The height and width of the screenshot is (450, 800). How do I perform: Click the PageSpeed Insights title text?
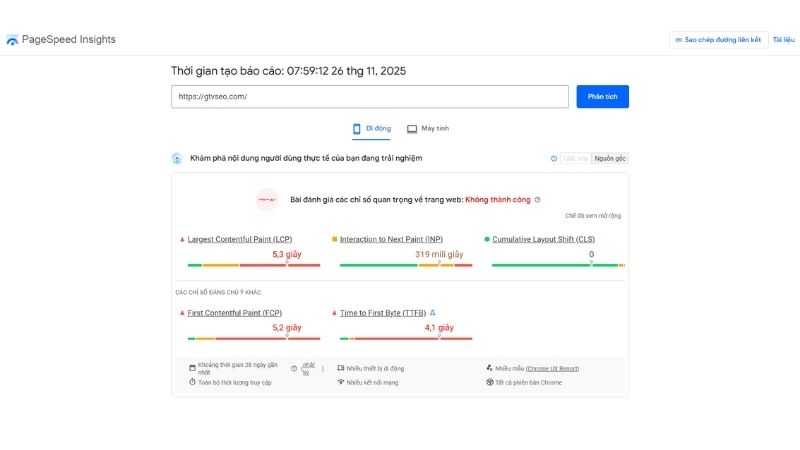pyautogui.click(x=68, y=39)
